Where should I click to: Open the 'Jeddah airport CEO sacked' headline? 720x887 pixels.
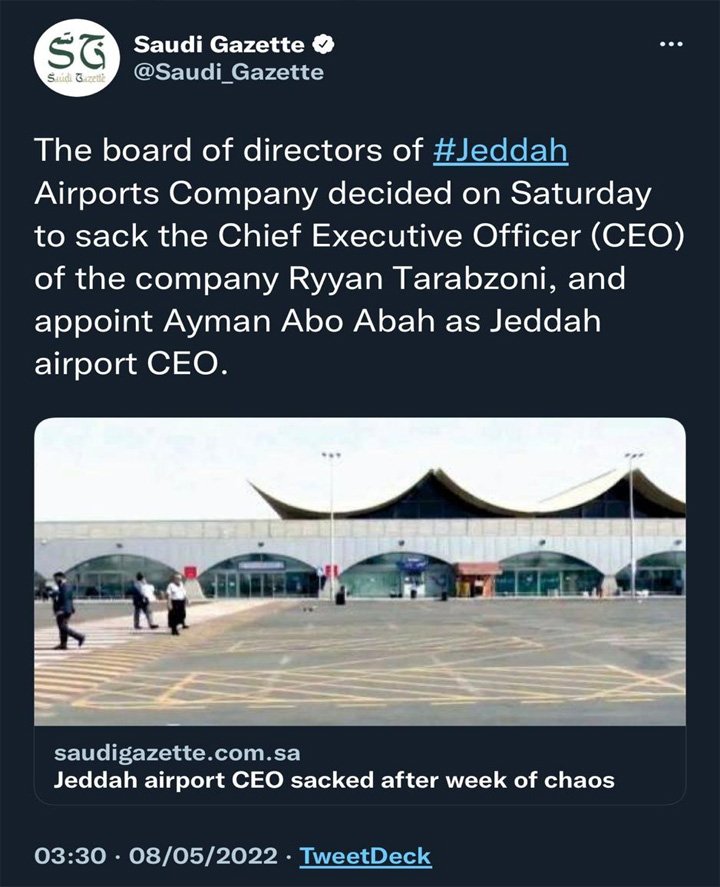[334, 779]
